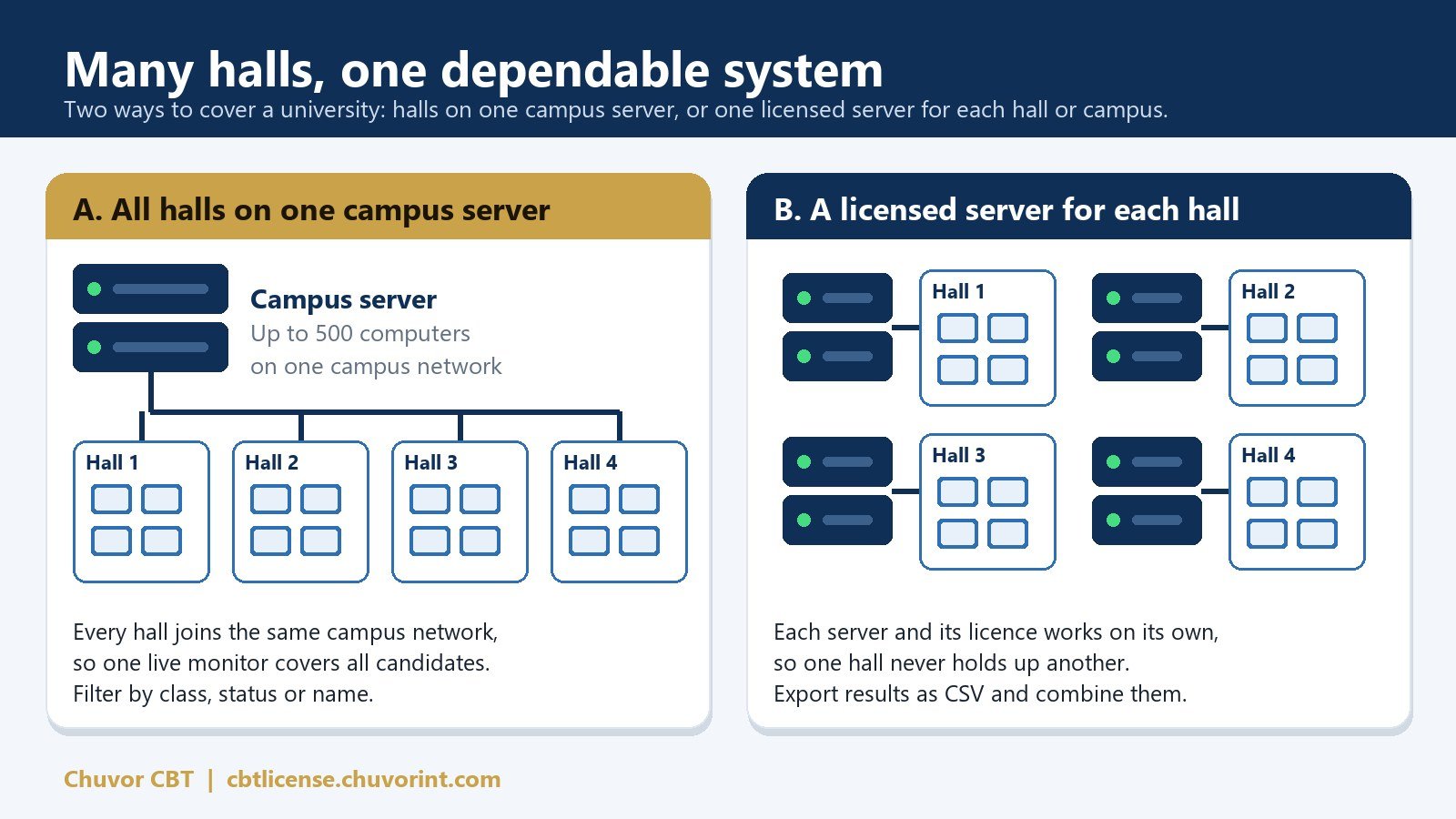Image resolution: width=1456 pixels, height=819 pixels.
Task: Select the Hall 2 box in panel A
Action: coord(300,511)
